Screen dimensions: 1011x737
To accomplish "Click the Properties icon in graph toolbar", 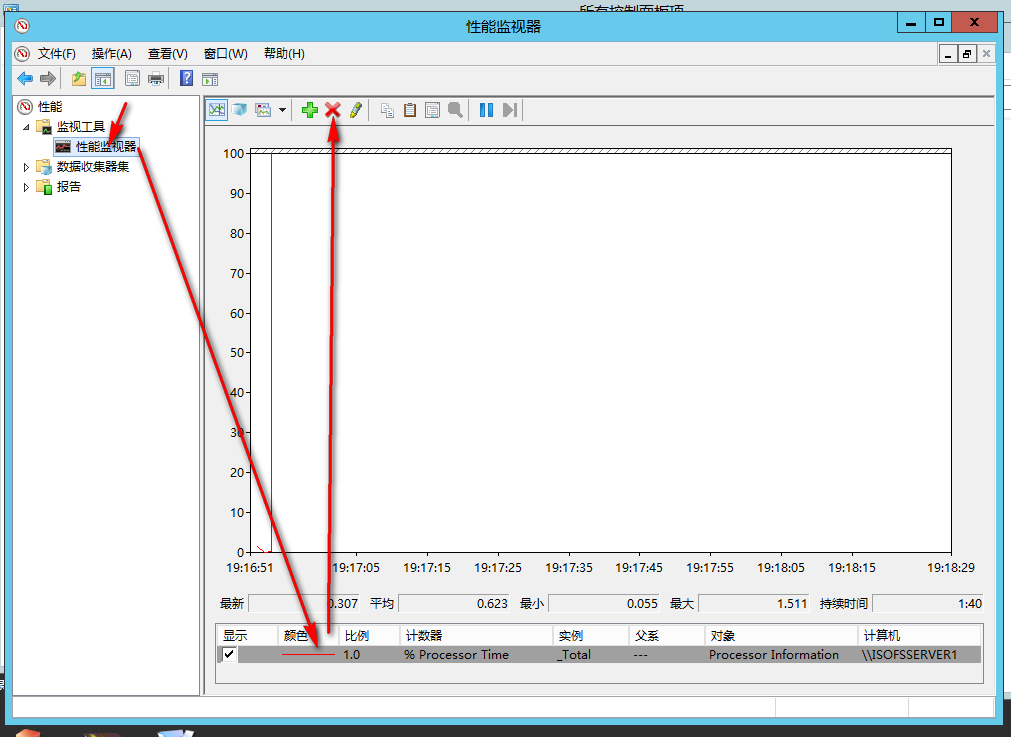I will point(433,110).
